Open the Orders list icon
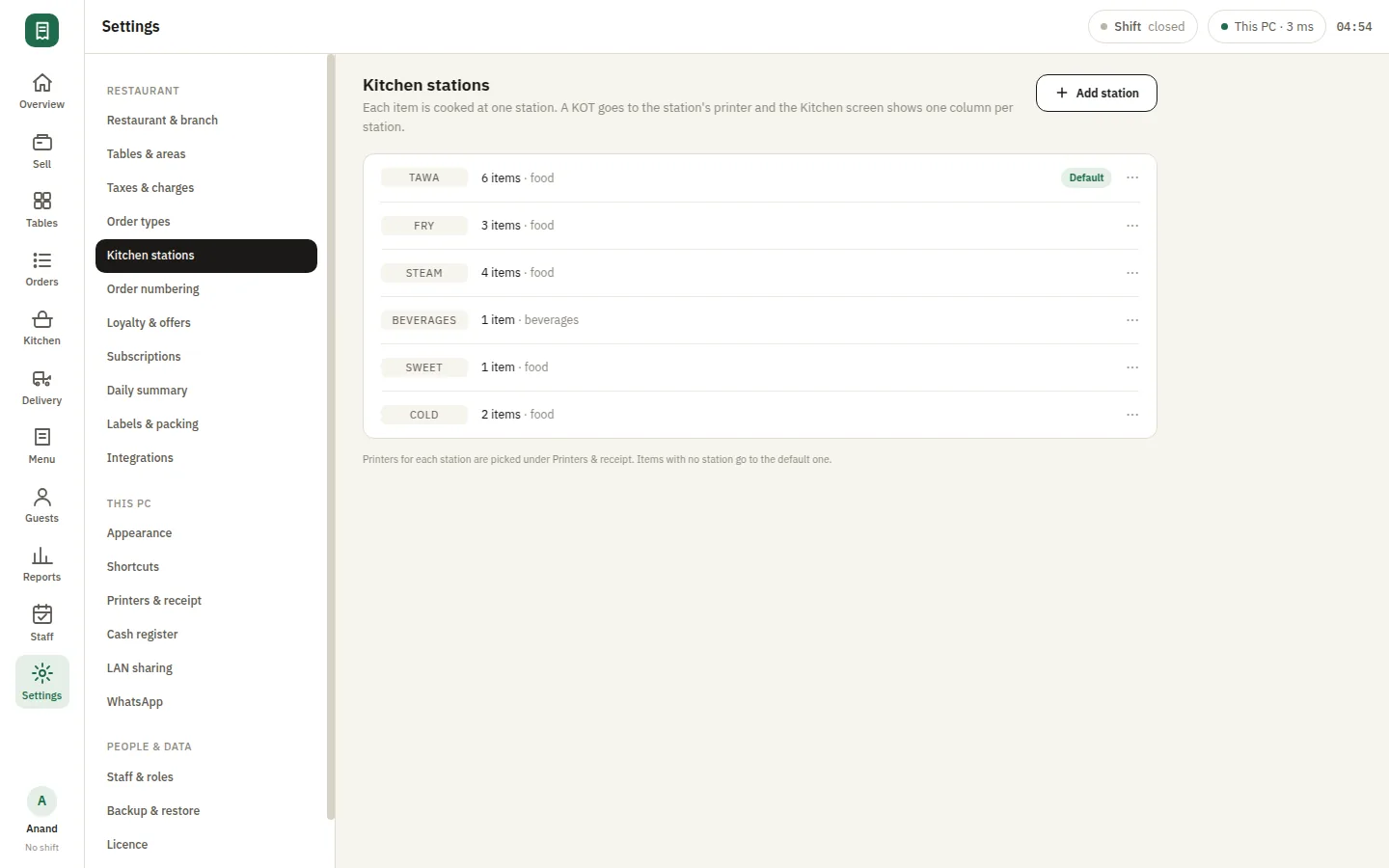The width and height of the screenshot is (1389, 868). (41, 260)
